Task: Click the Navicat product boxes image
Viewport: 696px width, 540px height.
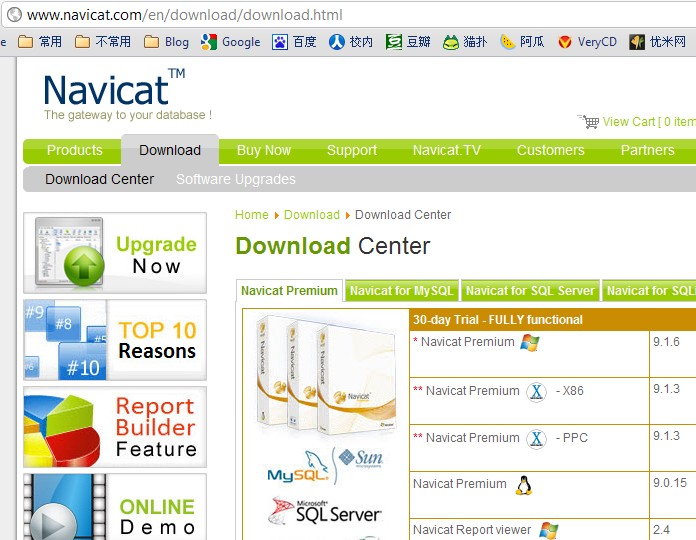Action: tap(326, 376)
